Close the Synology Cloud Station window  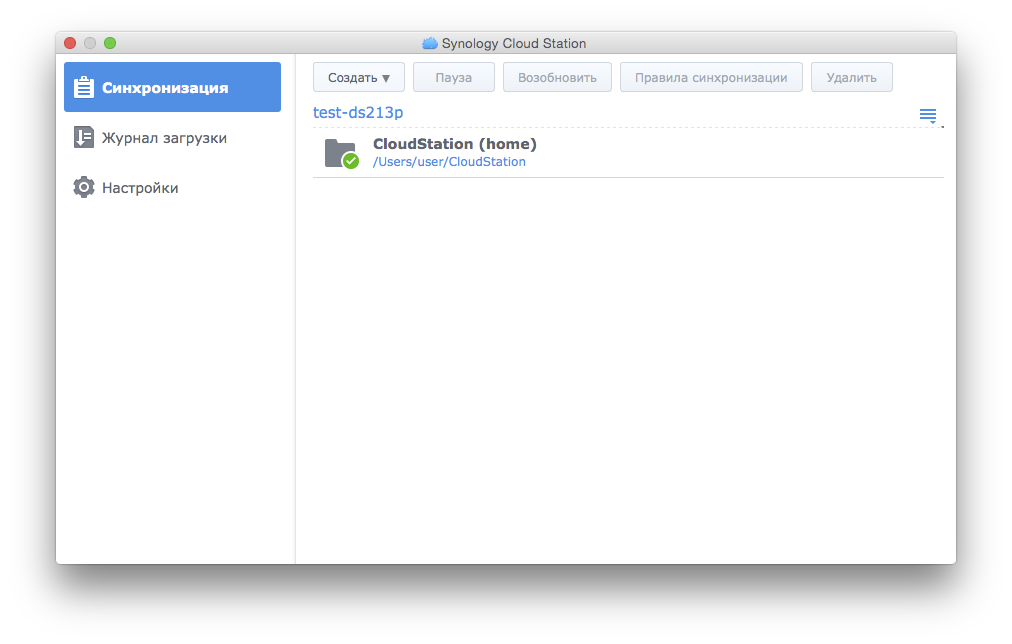pos(70,43)
